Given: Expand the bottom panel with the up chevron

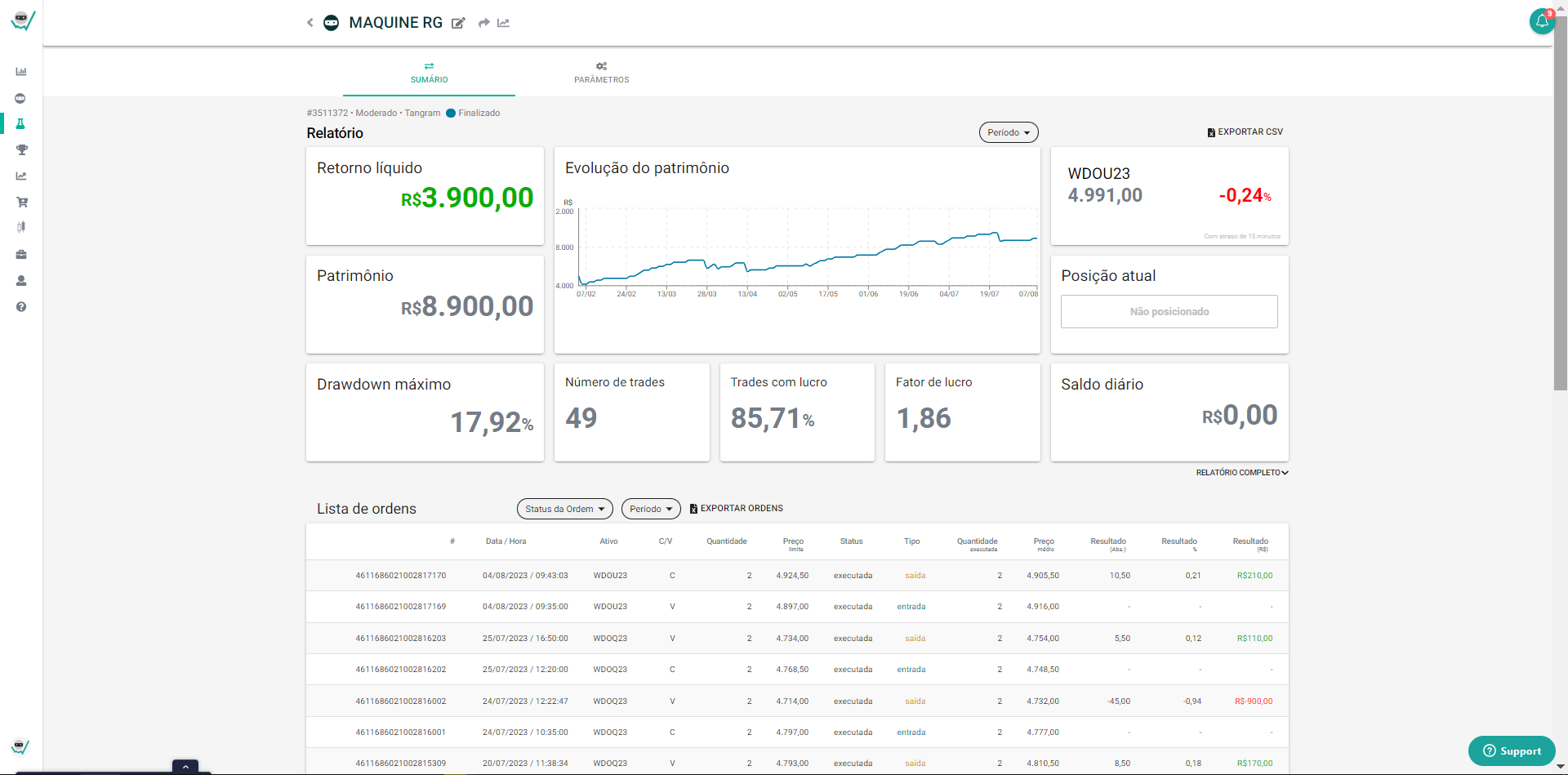Looking at the screenshot, I should [185, 767].
